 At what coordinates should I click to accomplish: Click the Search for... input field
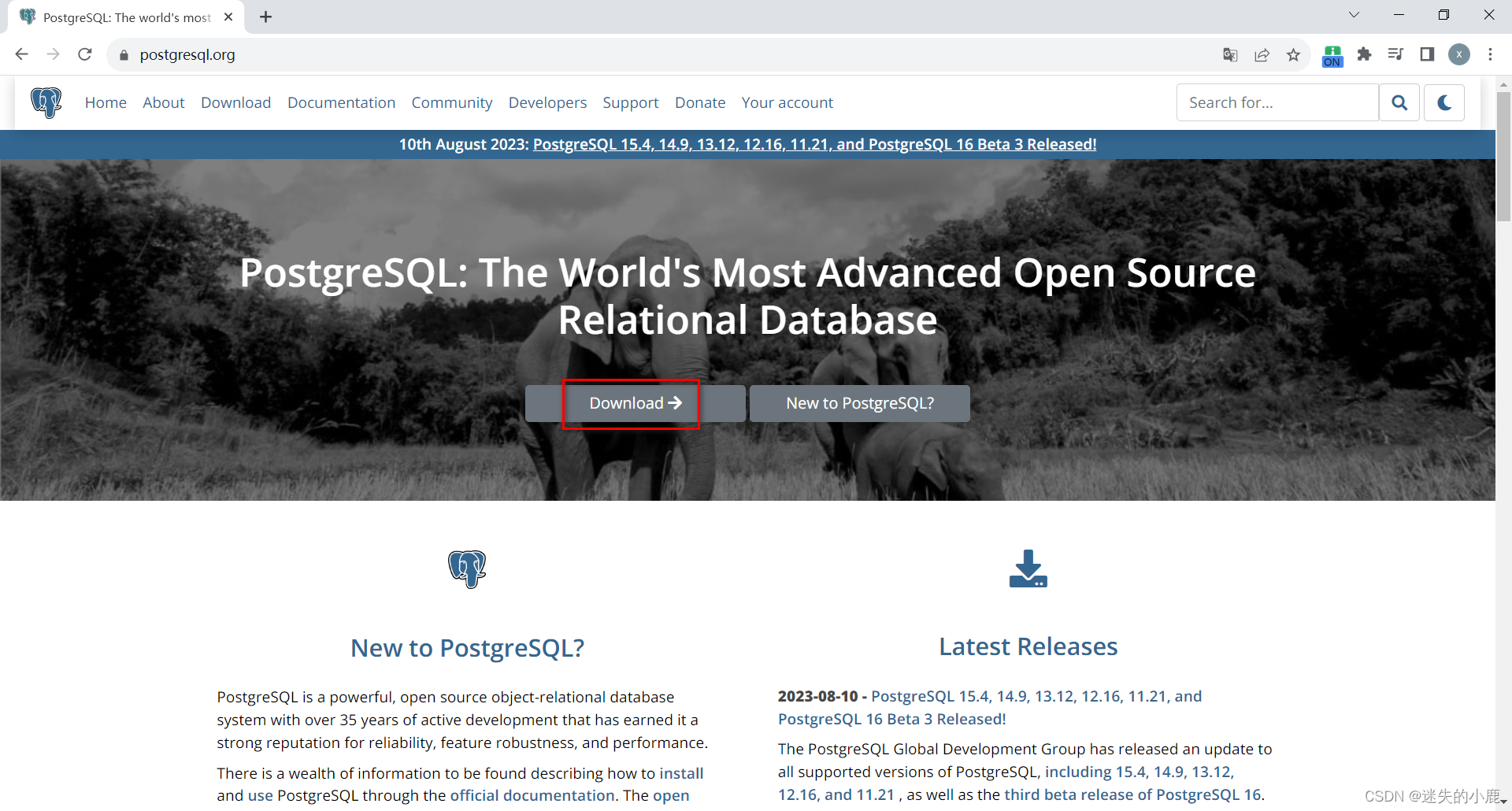(1277, 102)
